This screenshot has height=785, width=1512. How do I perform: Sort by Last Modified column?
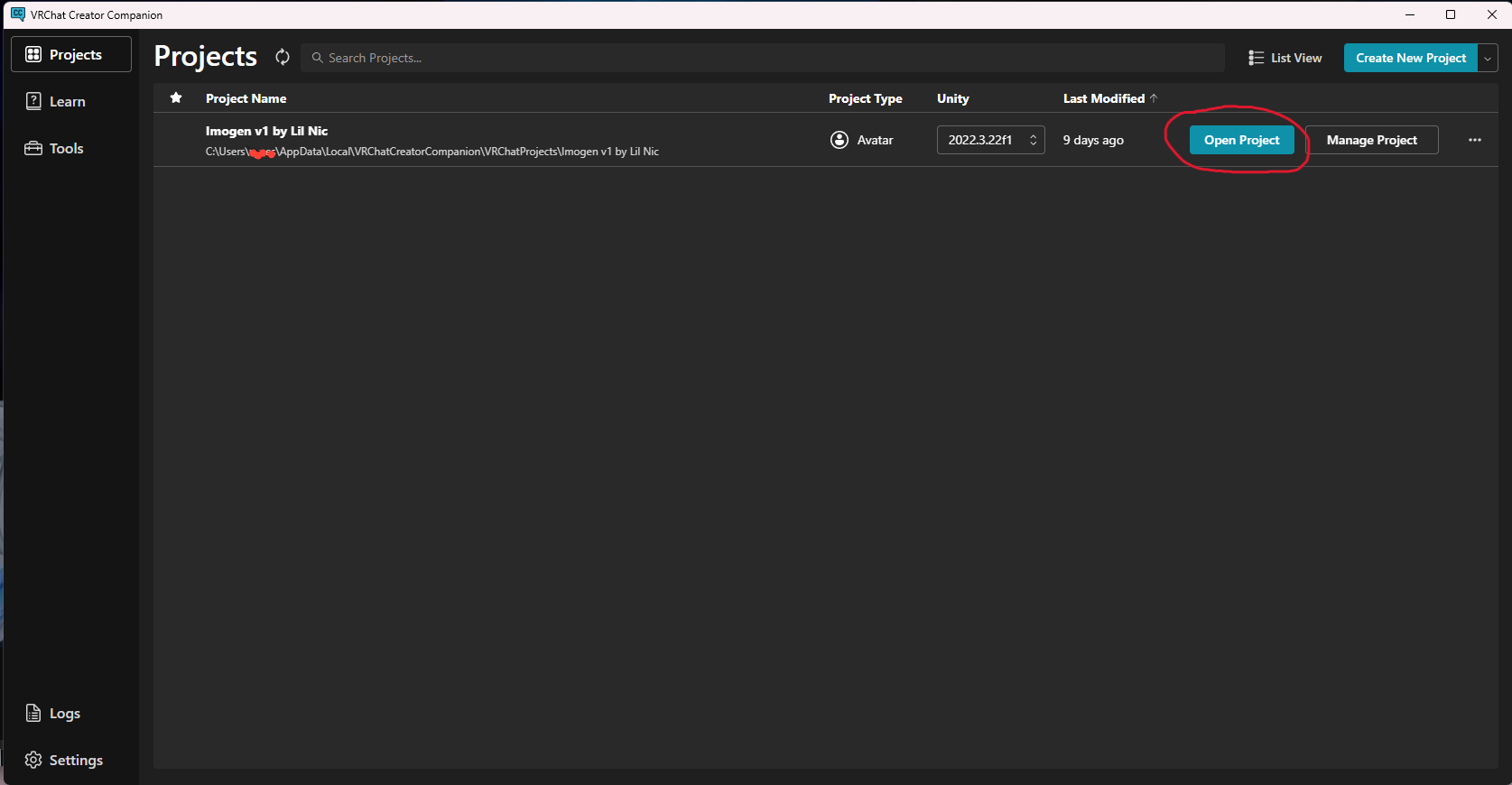click(1109, 98)
